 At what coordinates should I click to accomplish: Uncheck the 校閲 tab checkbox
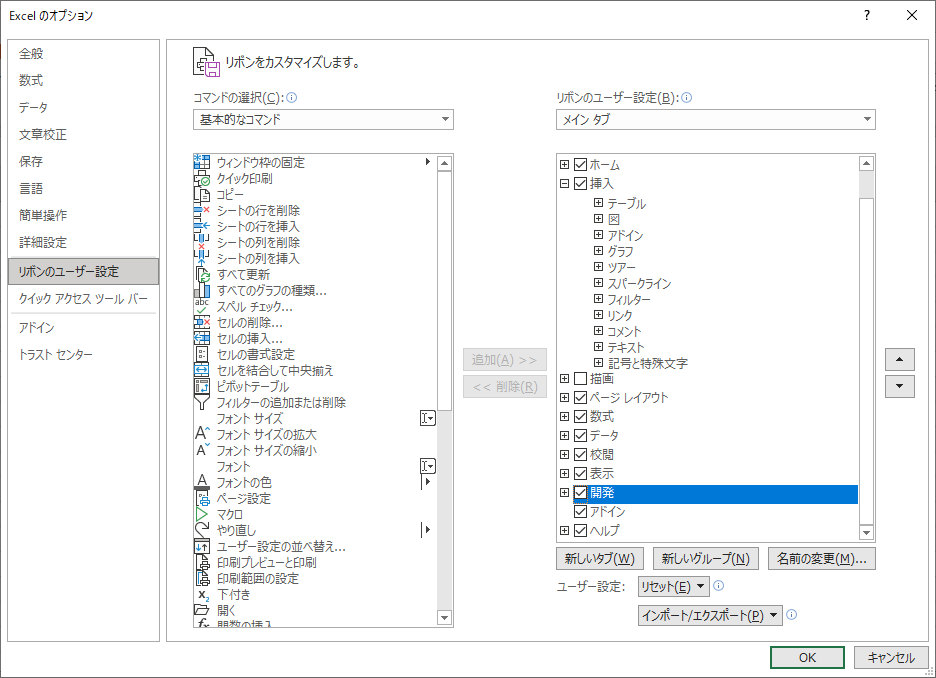pos(580,454)
